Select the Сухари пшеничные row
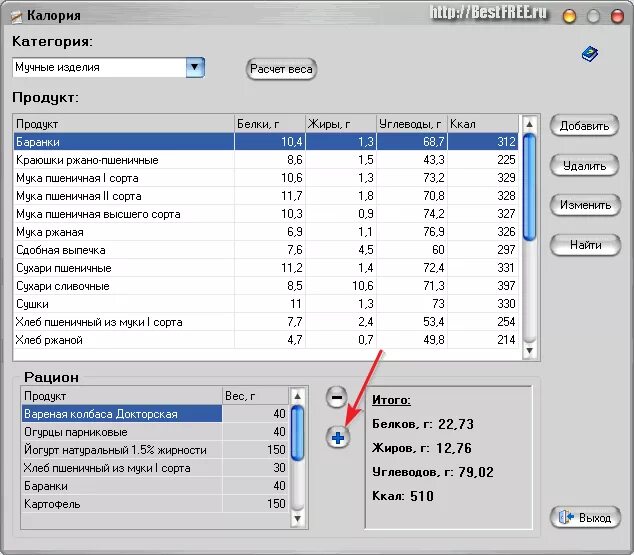634x555 pixels. tap(266, 268)
